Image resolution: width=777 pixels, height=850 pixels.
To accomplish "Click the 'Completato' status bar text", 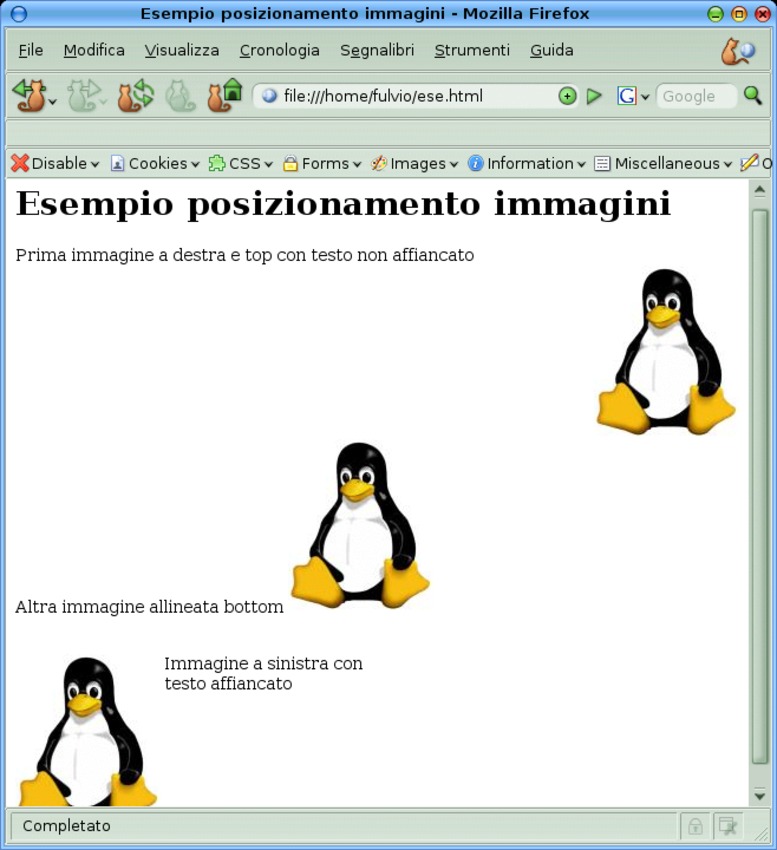I will [x=67, y=826].
